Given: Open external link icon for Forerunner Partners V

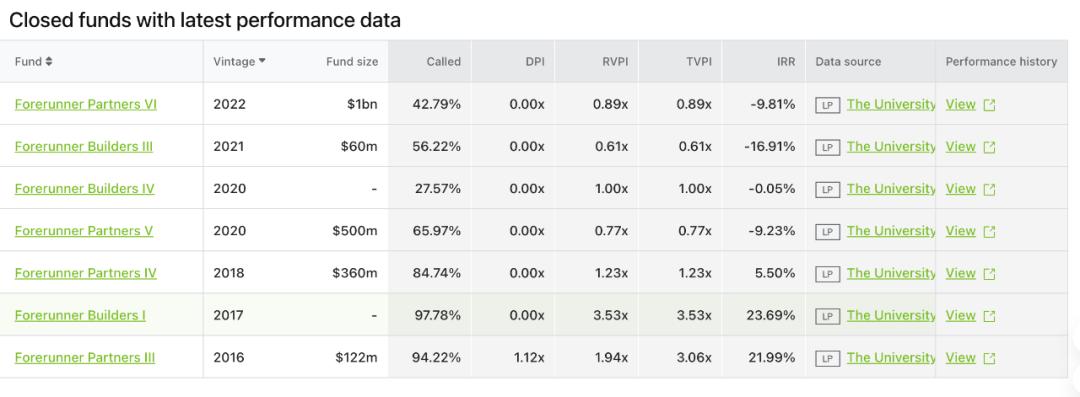Looking at the screenshot, I should coord(990,232).
